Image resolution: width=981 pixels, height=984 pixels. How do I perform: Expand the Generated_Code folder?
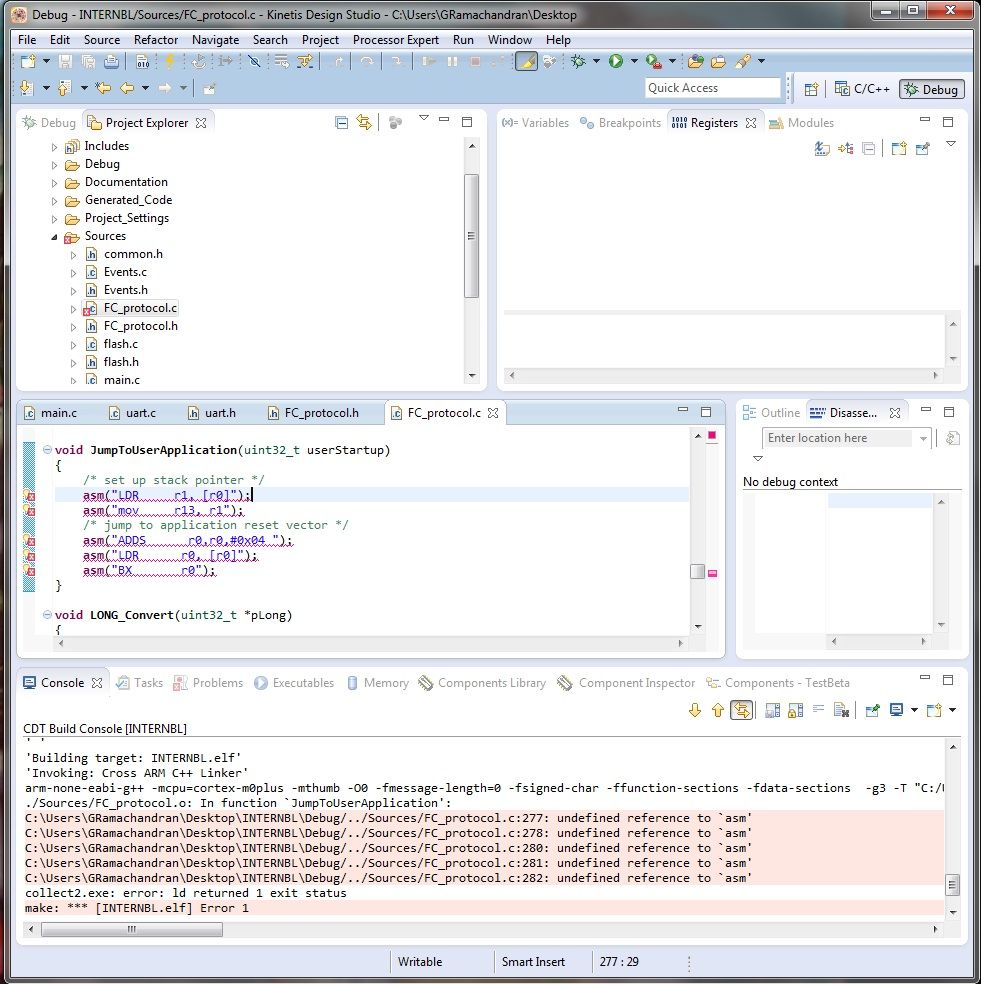click(55, 201)
